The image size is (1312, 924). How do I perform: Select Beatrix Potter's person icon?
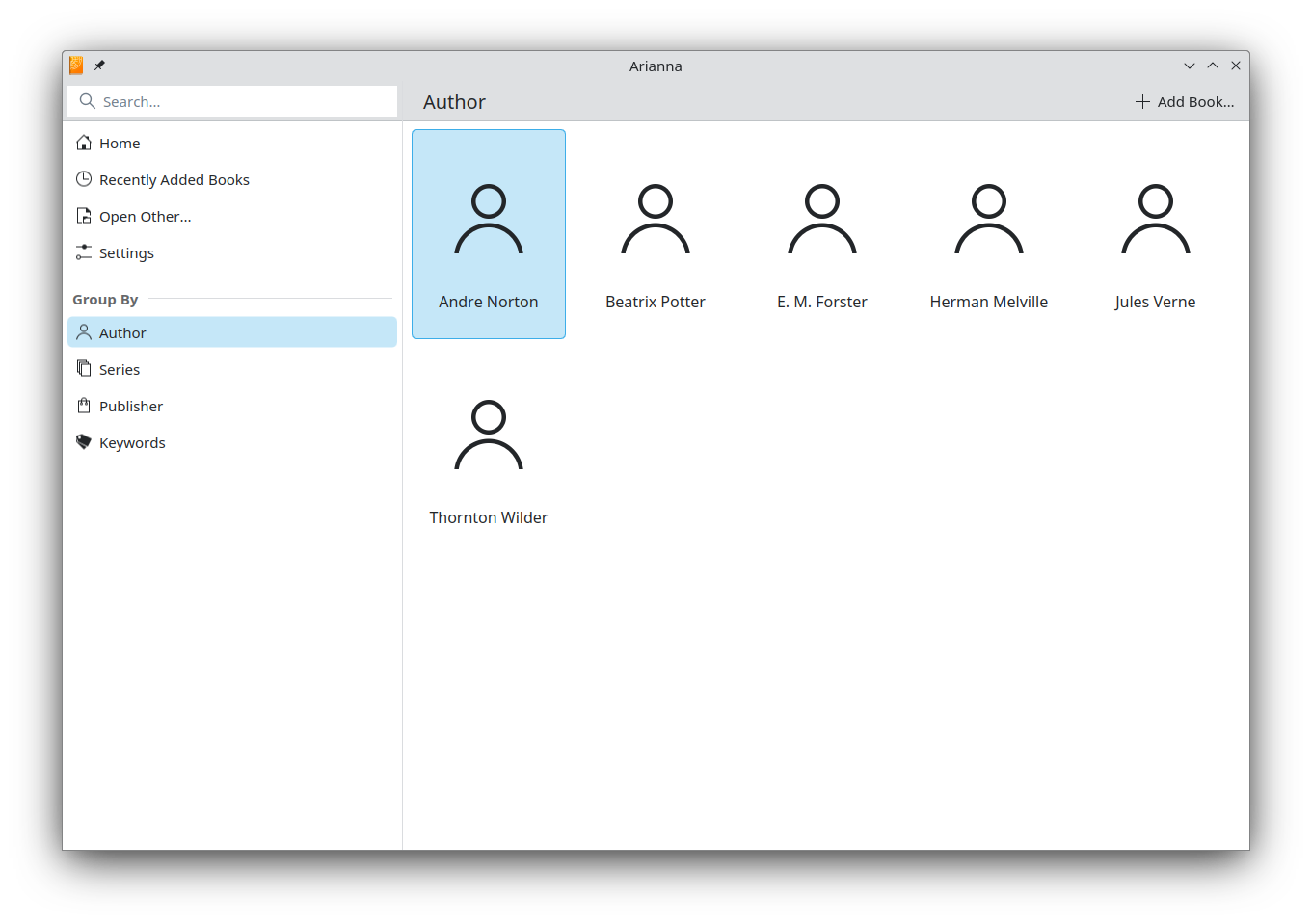click(x=656, y=220)
